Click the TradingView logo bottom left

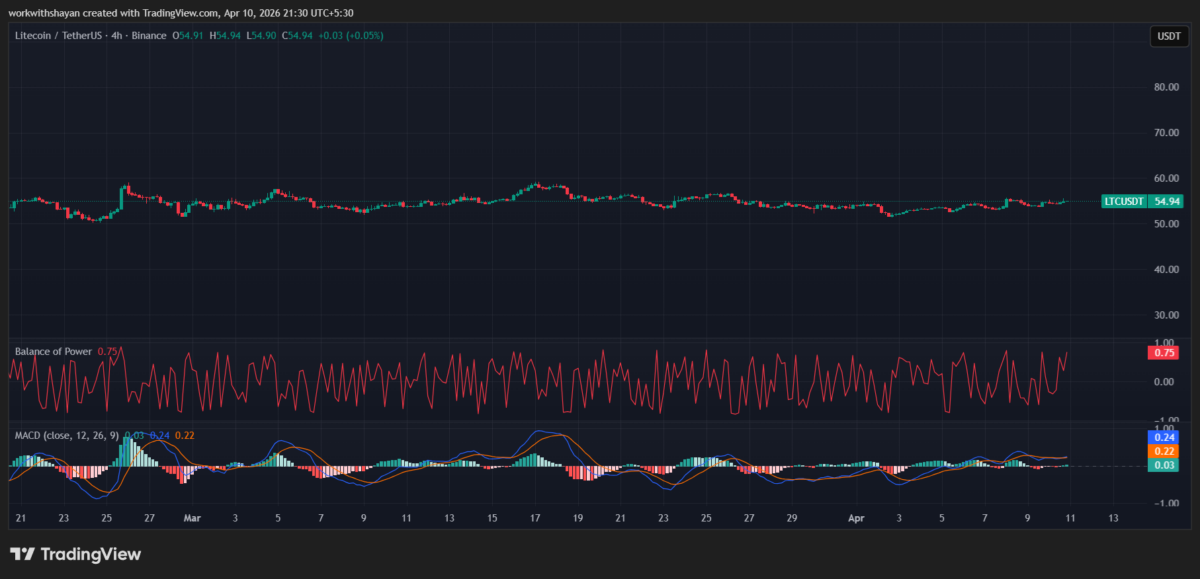tap(75, 554)
